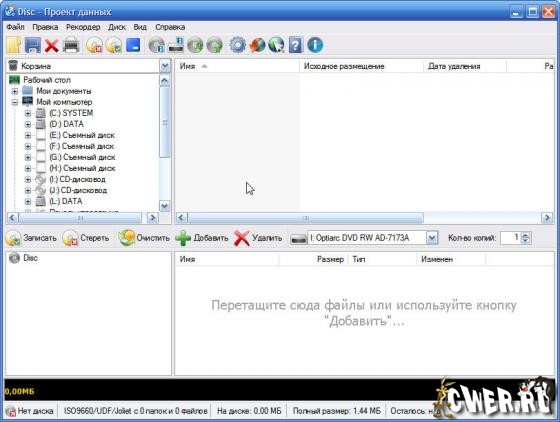Select (J:) CD-дисковод in the tree
This screenshot has height=422, width=560.
pyautogui.click(x=78, y=191)
